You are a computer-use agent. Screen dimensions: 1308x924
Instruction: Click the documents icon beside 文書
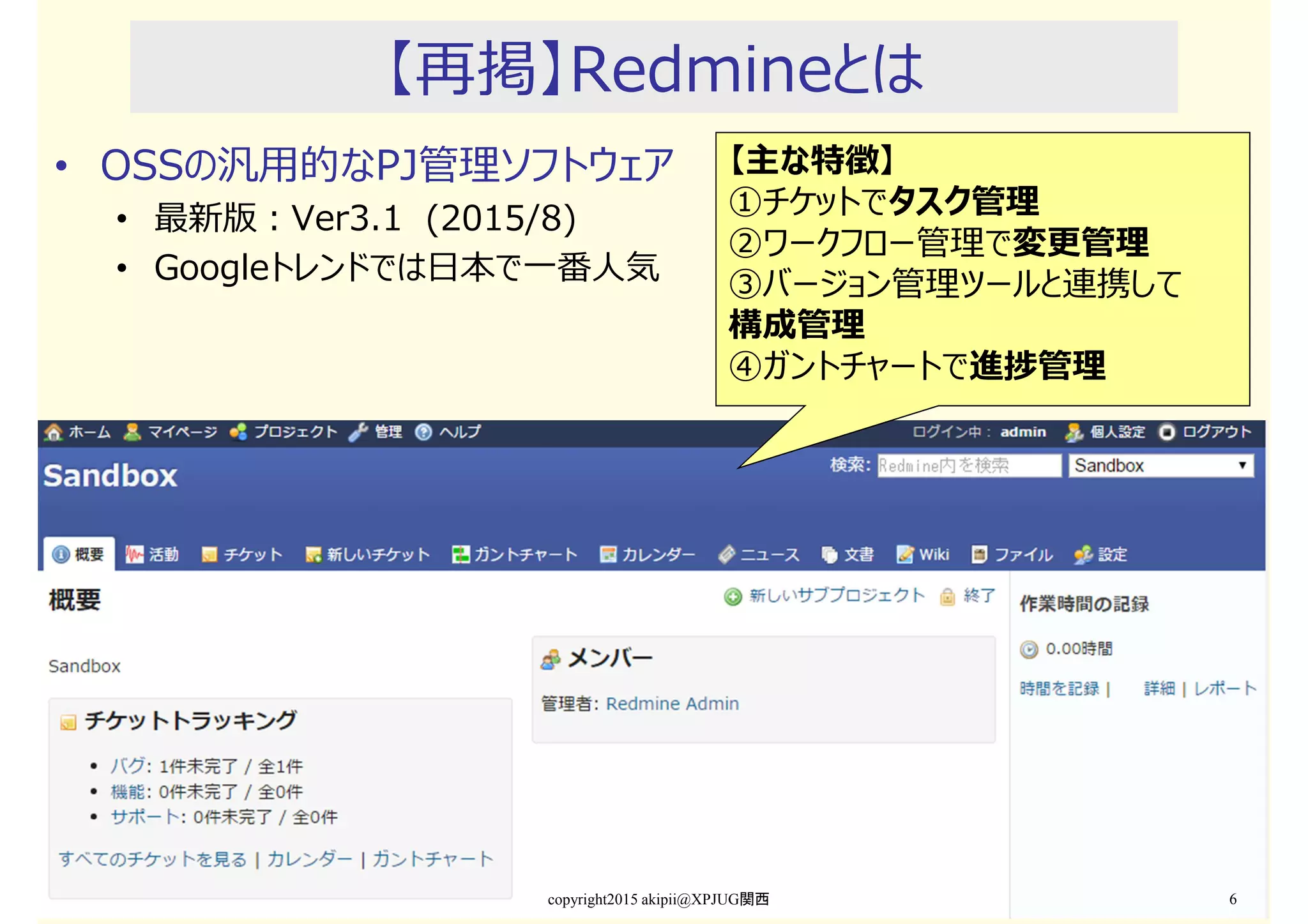tap(830, 554)
